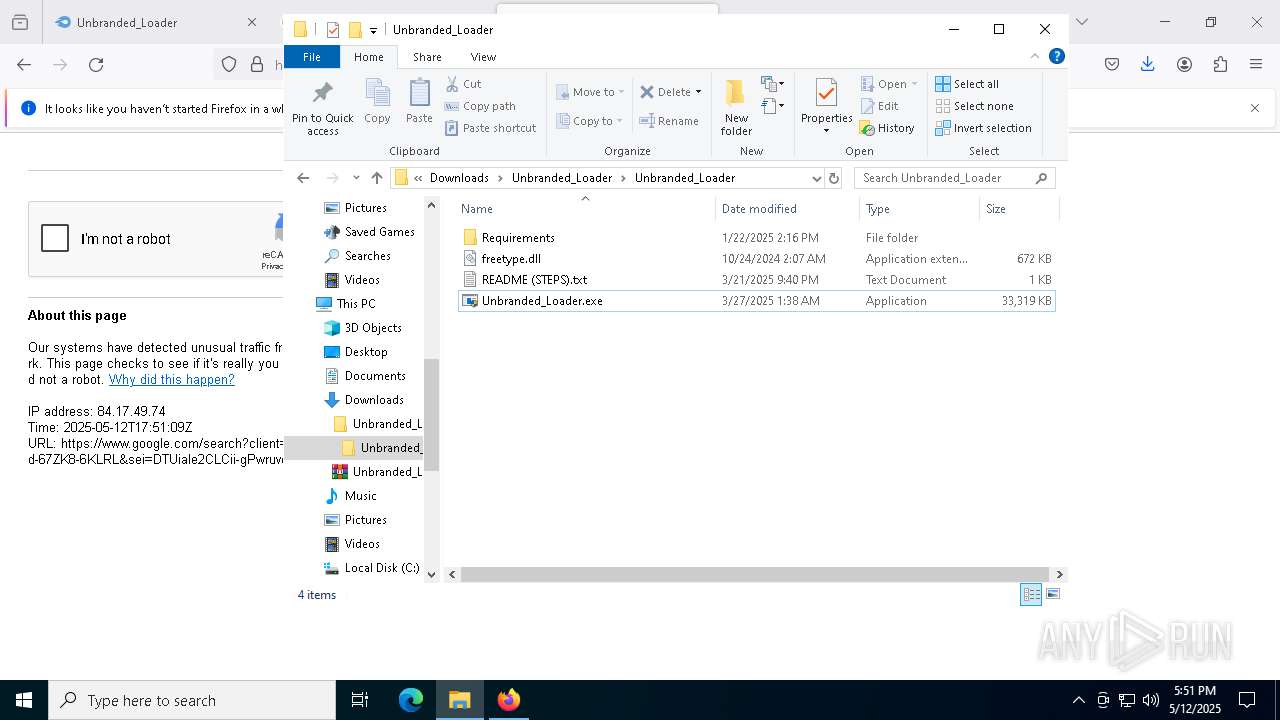The width and height of the screenshot is (1280, 720).
Task: Switch to the View ribbon tab
Action: 483,57
